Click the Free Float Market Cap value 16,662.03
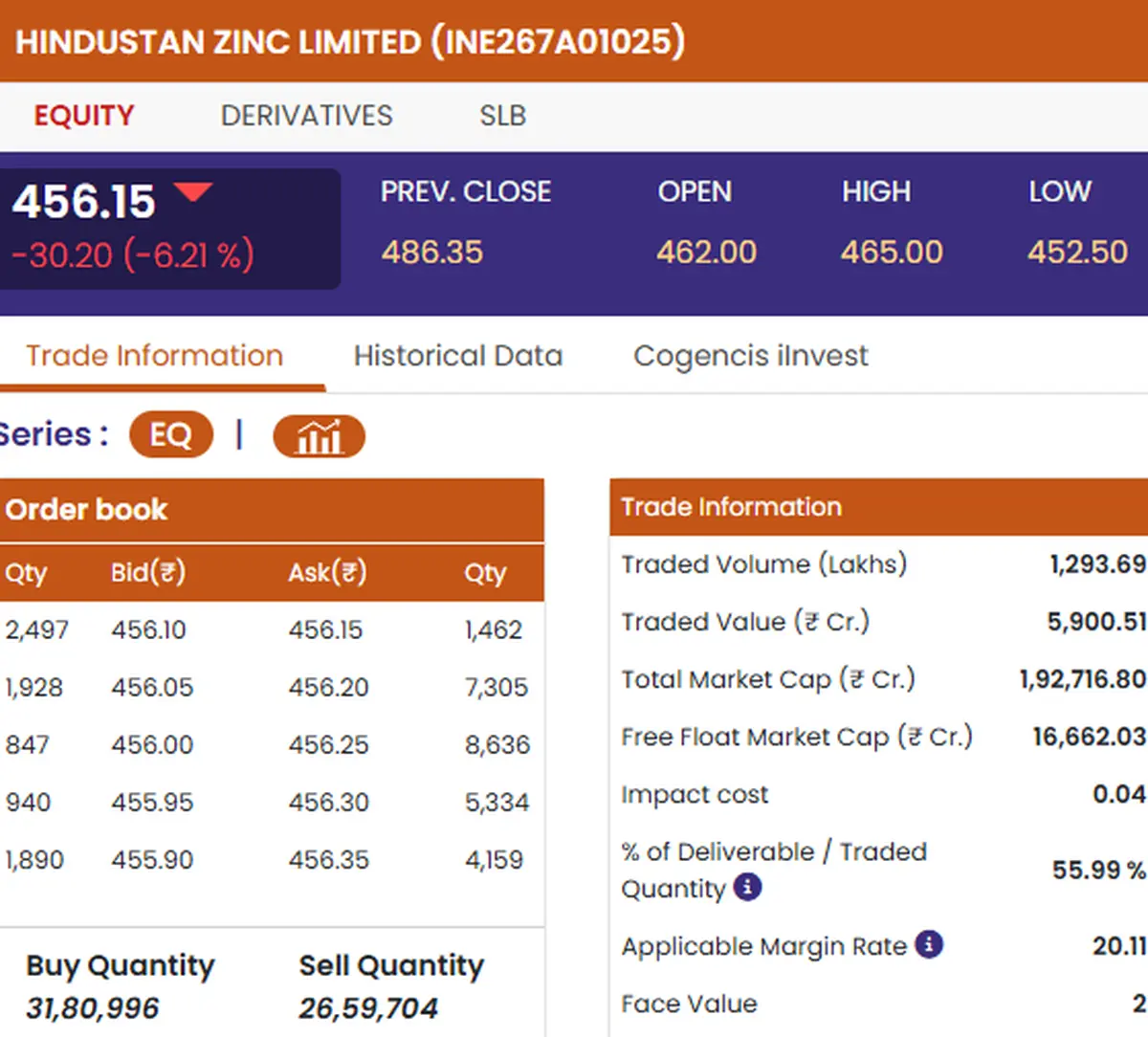1148x1037 pixels. click(x=1090, y=737)
